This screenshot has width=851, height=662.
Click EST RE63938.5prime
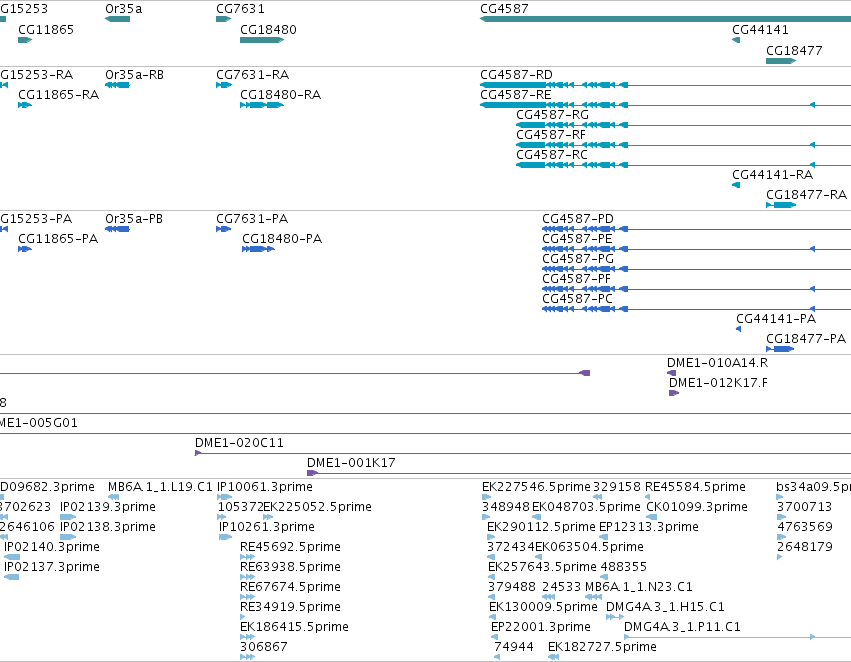(247, 577)
